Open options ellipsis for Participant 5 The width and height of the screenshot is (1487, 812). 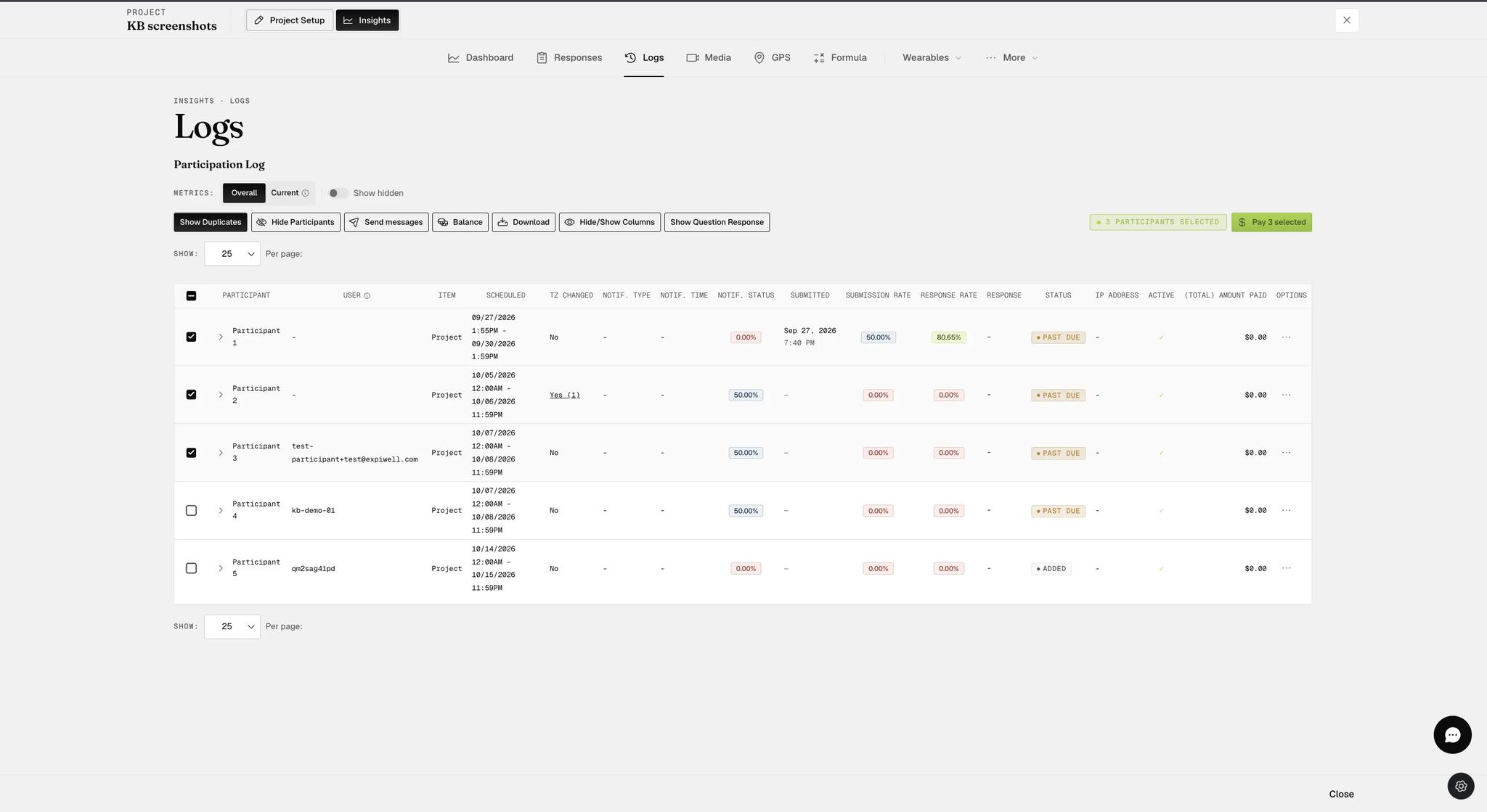[x=1286, y=568]
